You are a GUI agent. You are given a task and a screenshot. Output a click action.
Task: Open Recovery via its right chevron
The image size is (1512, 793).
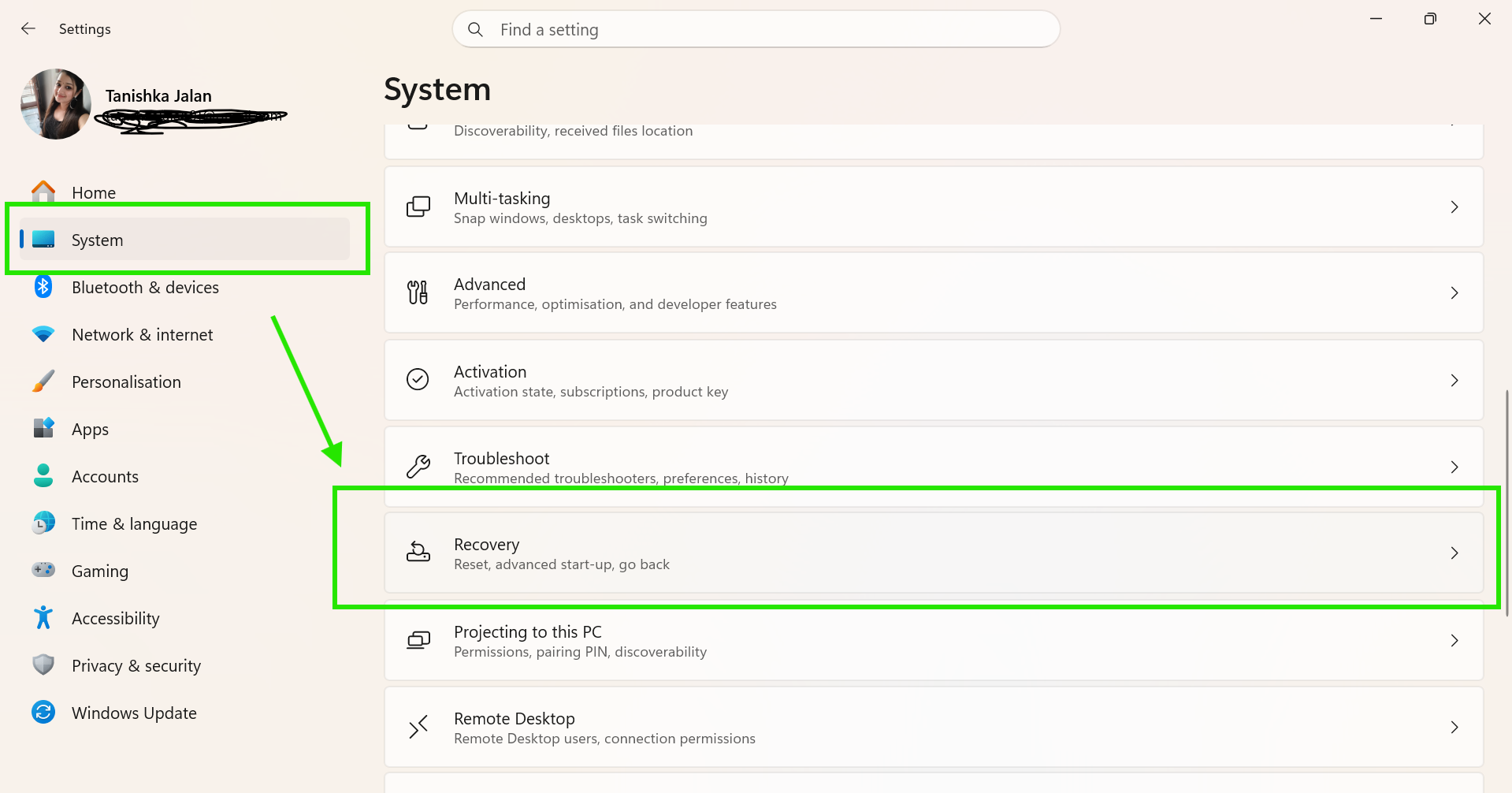[1454, 553]
